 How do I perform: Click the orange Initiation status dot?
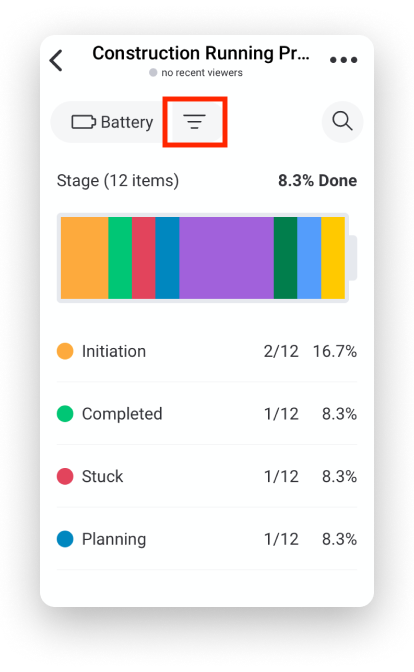point(65,351)
